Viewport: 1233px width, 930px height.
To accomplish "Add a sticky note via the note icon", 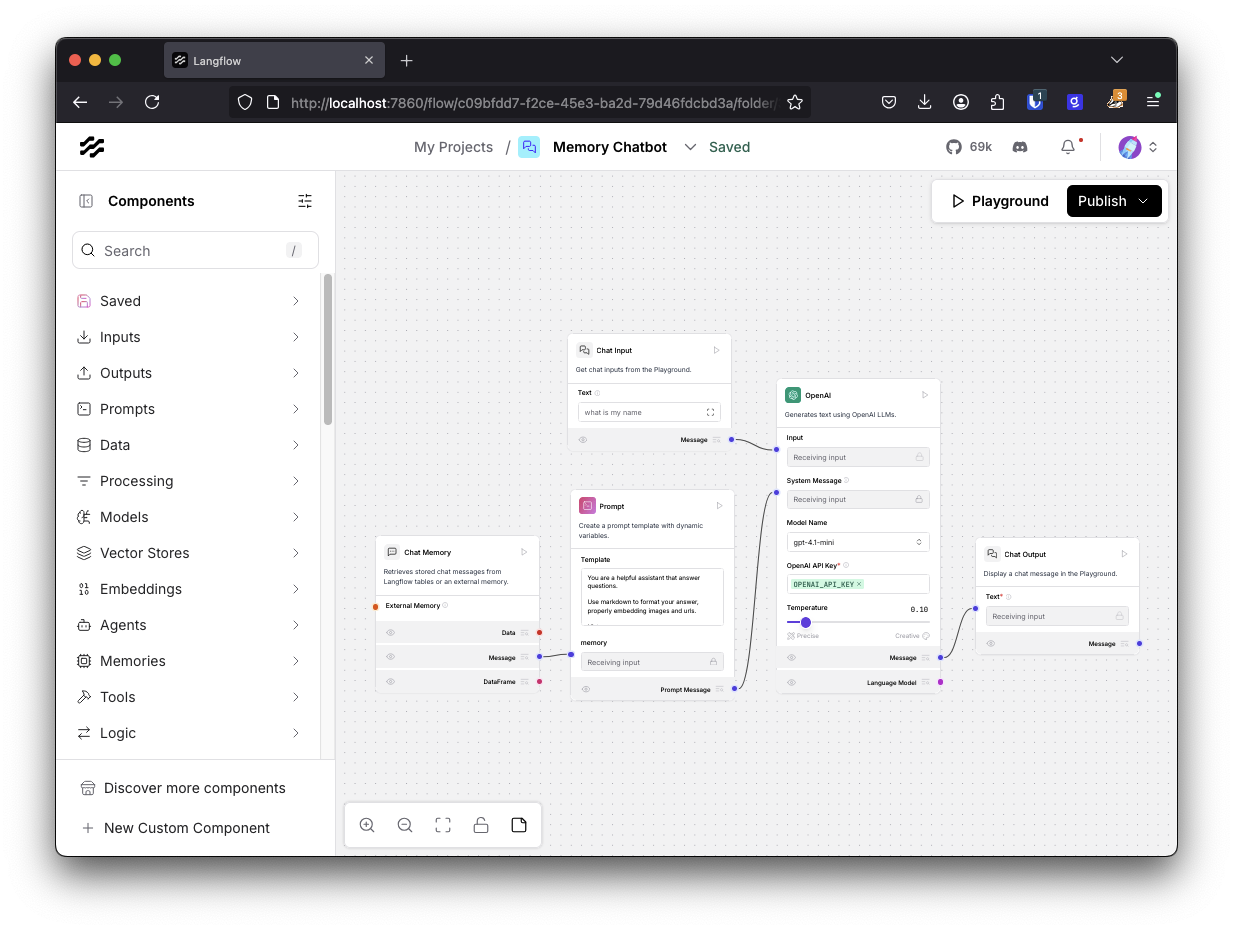I will 519,824.
